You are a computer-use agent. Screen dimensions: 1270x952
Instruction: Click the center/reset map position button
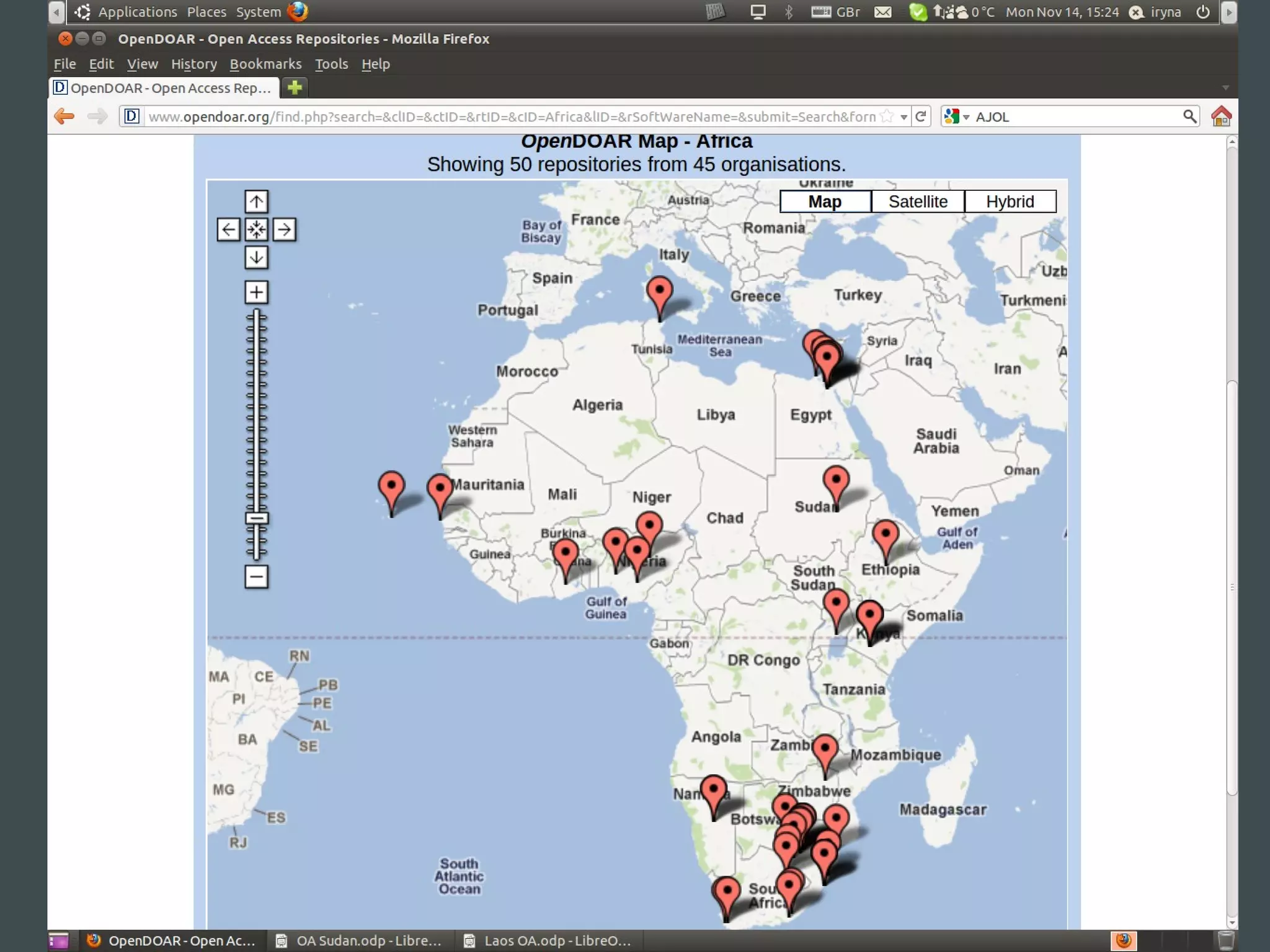[x=256, y=230]
